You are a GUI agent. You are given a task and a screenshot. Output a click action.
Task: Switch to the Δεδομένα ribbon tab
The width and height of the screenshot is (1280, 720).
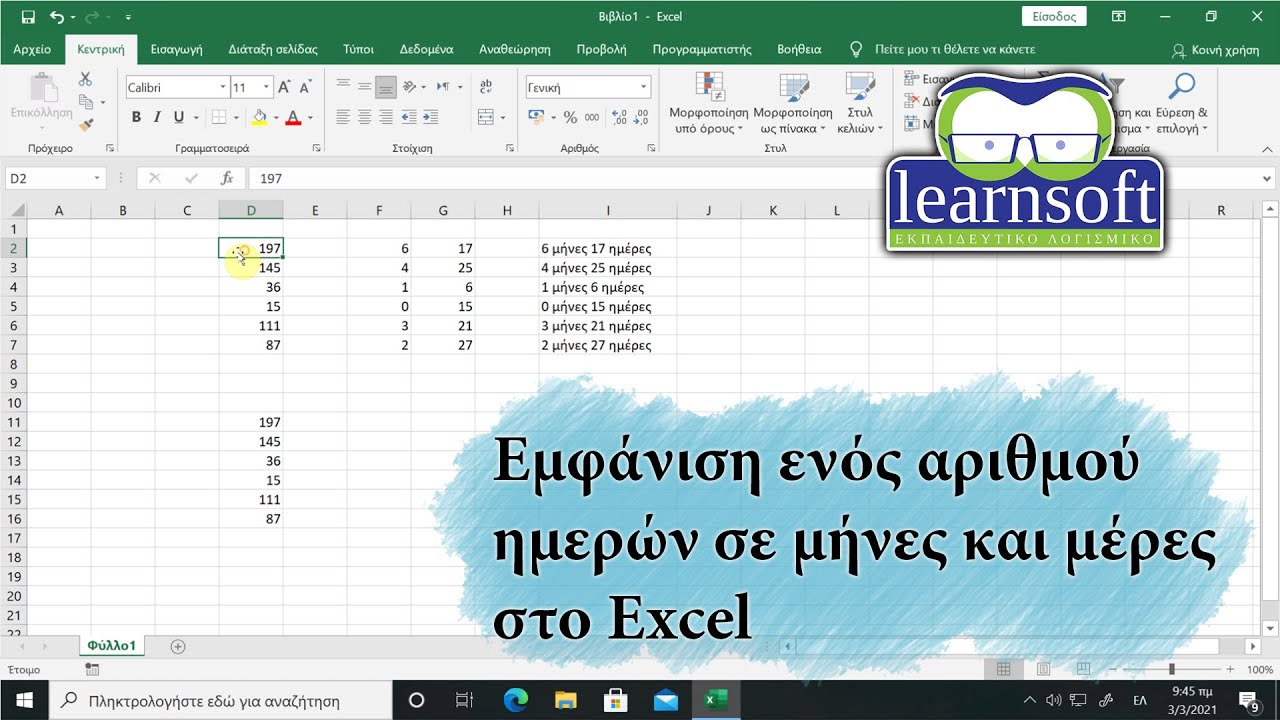point(426,49)
